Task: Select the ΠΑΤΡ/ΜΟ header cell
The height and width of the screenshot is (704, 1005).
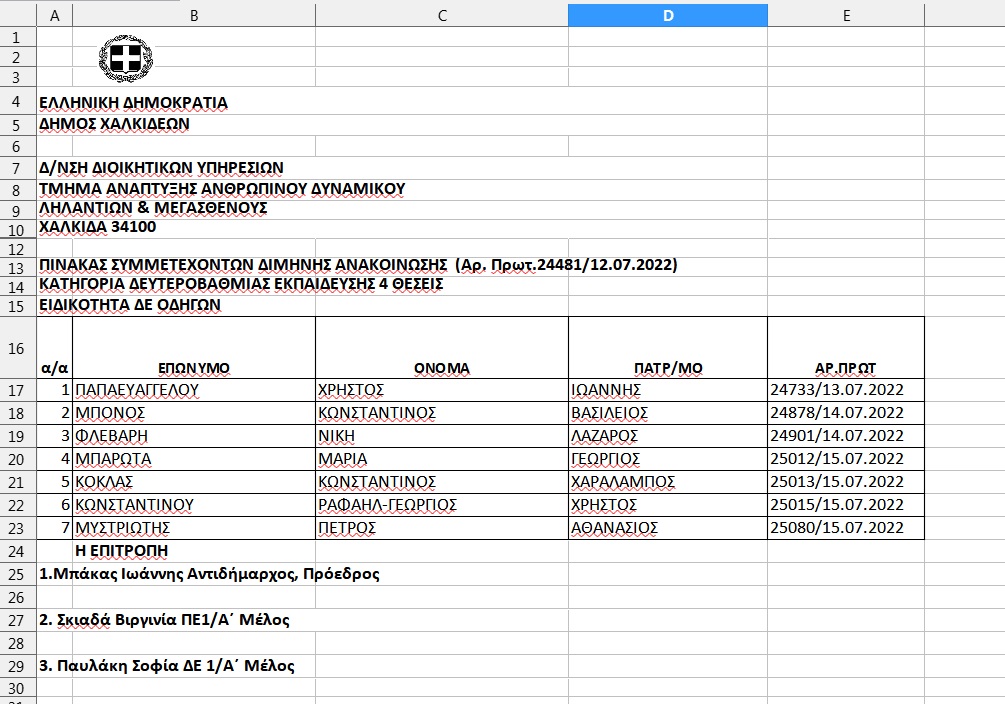Action: [x=667, y=368]
